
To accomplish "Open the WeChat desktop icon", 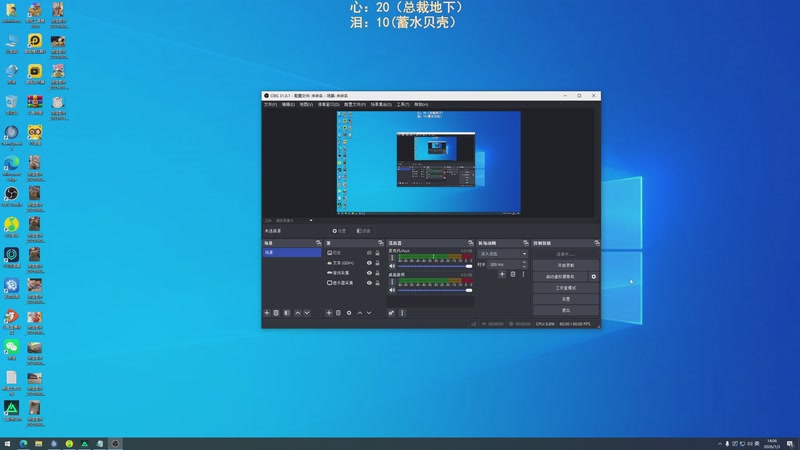I will [x=11, y=350].
